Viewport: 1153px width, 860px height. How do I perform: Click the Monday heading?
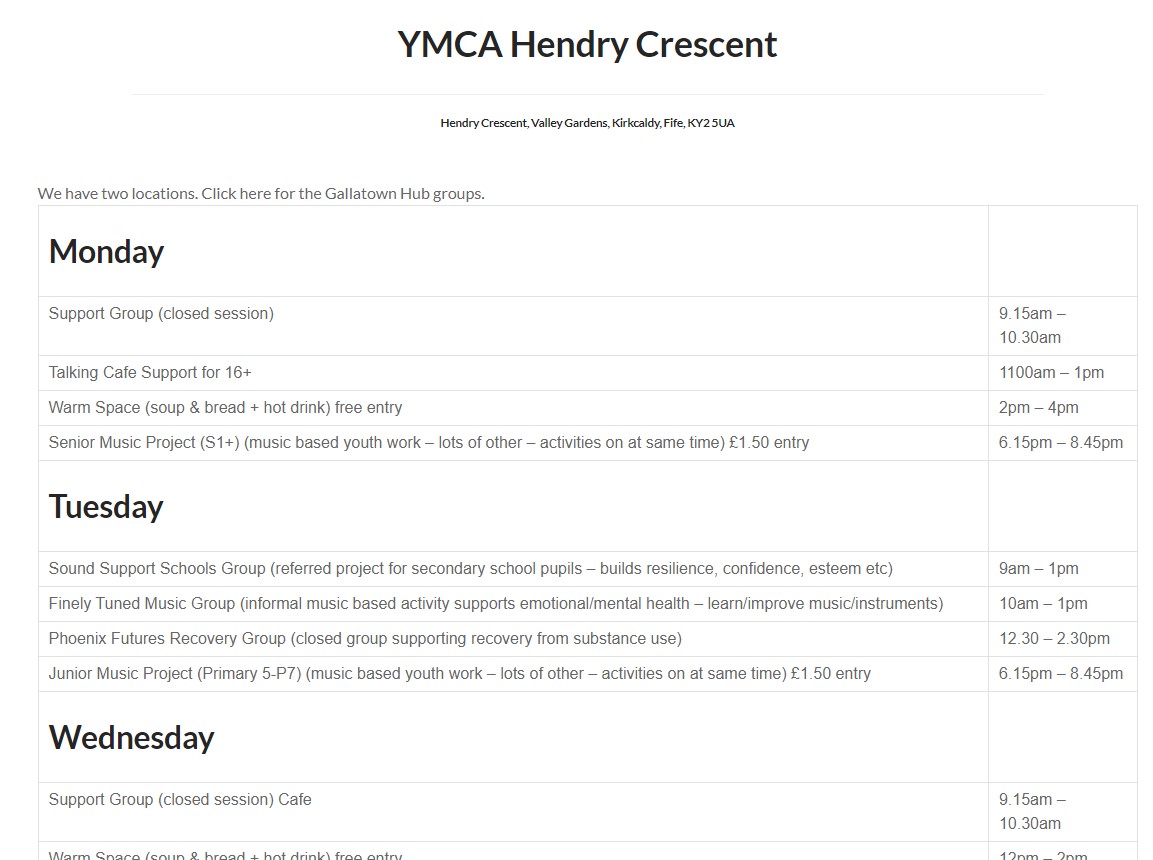coord(107,251)
